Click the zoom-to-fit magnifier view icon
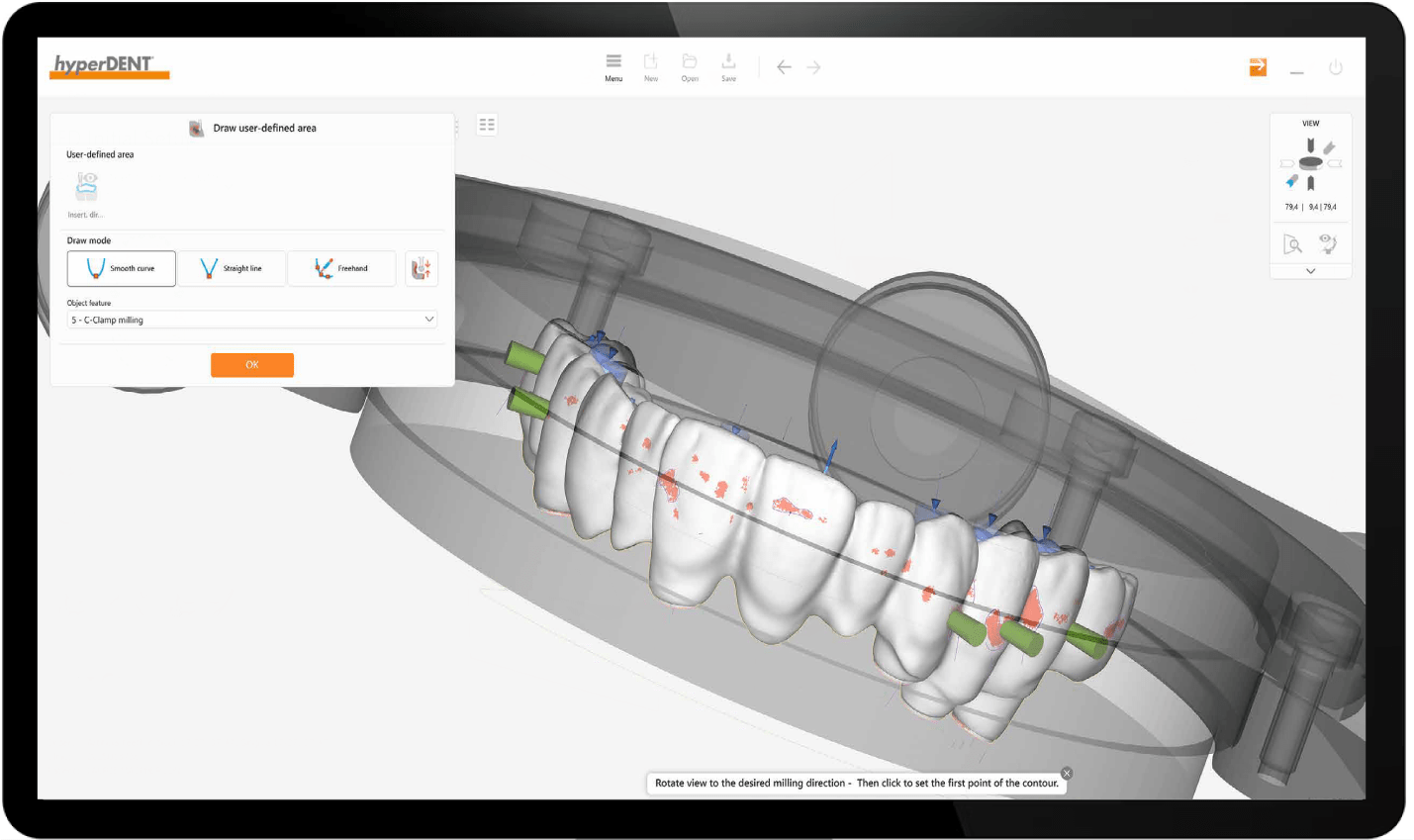 (x=1292, y=244)
